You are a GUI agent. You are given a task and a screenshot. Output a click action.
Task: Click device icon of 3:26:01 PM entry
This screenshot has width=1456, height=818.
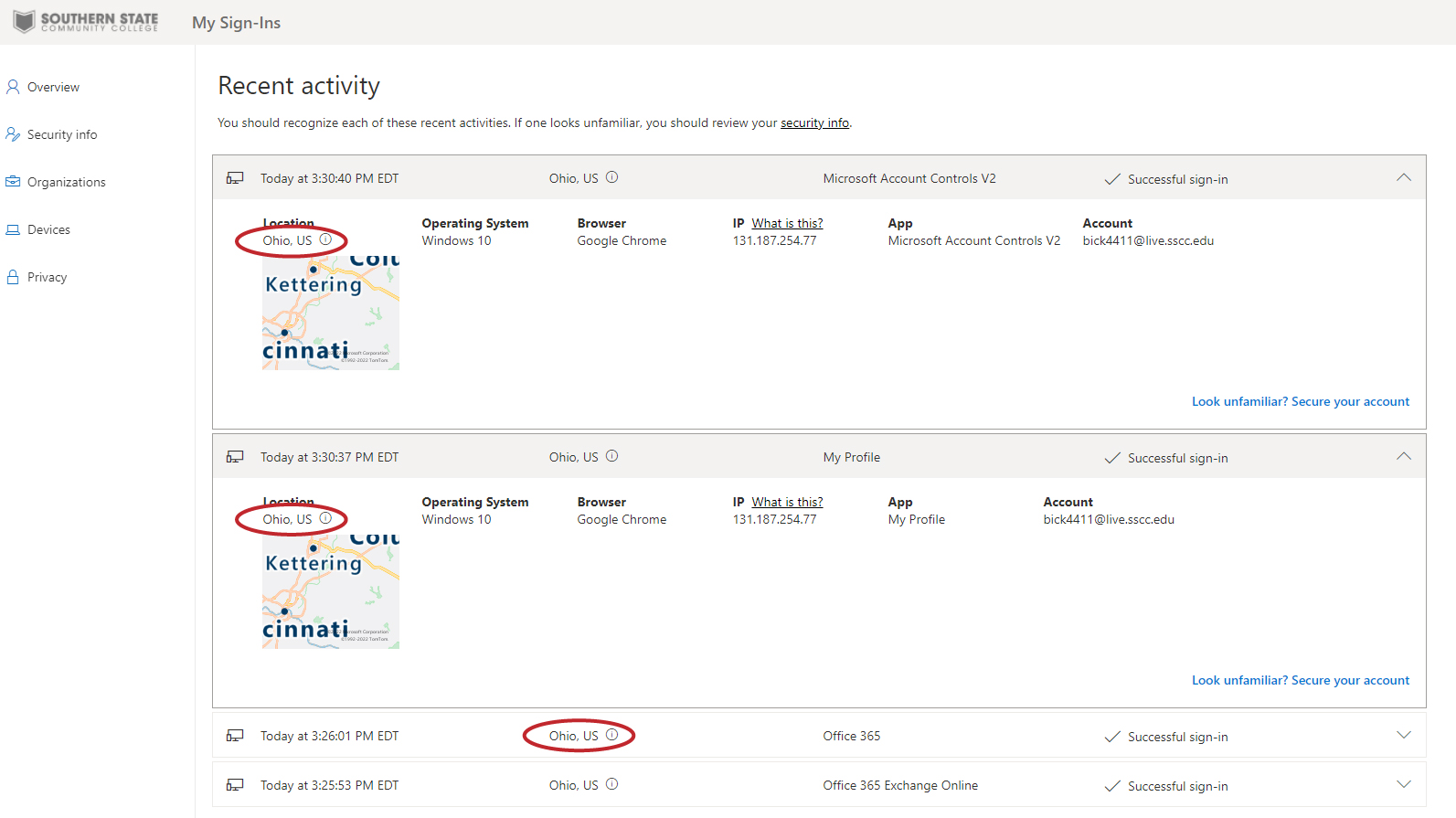click(x=235, y=736)
